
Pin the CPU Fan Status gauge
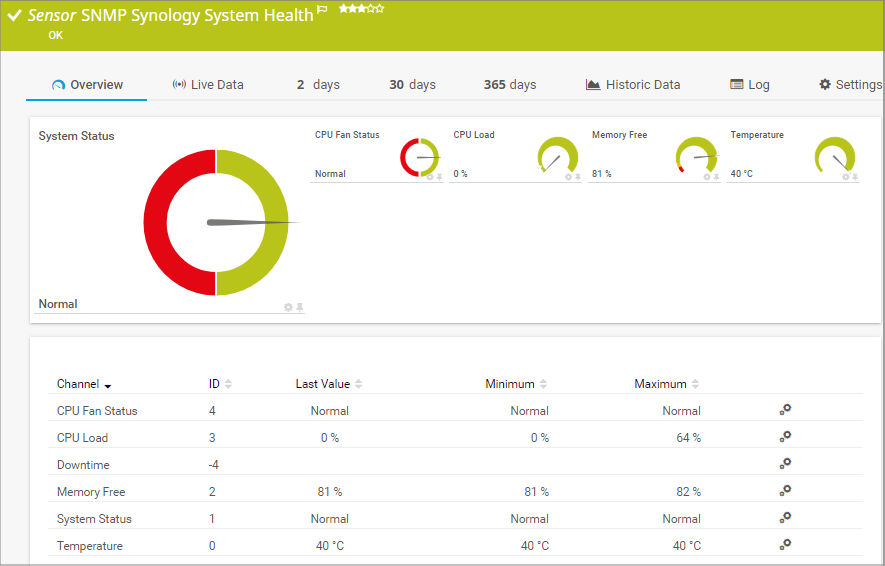[439, 177]
